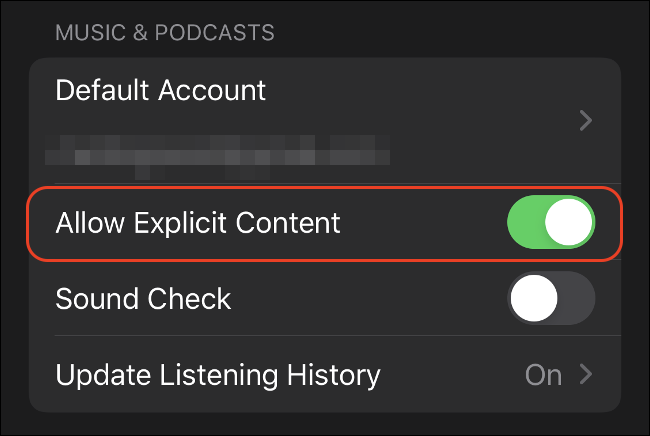Screen dimensions: 650x436
Task: Click the white knob on the Explicit Content switch
Action: [x=568, y=222]
